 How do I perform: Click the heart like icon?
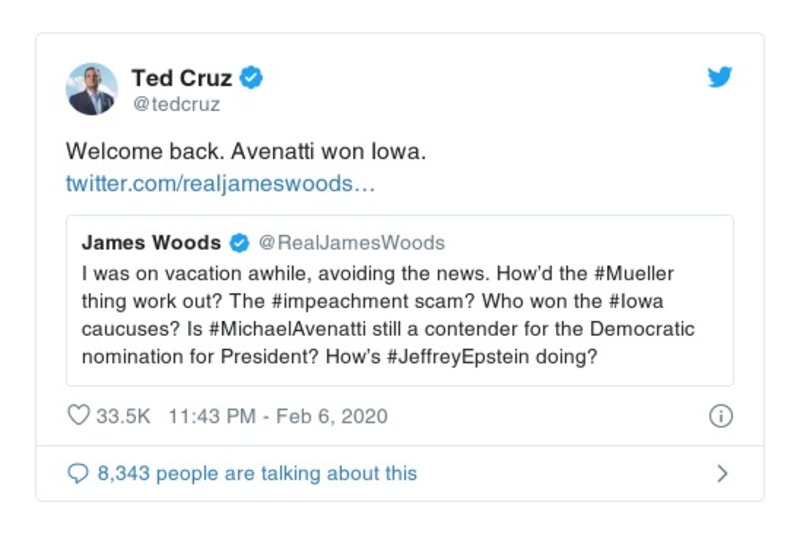pos(78,416)
